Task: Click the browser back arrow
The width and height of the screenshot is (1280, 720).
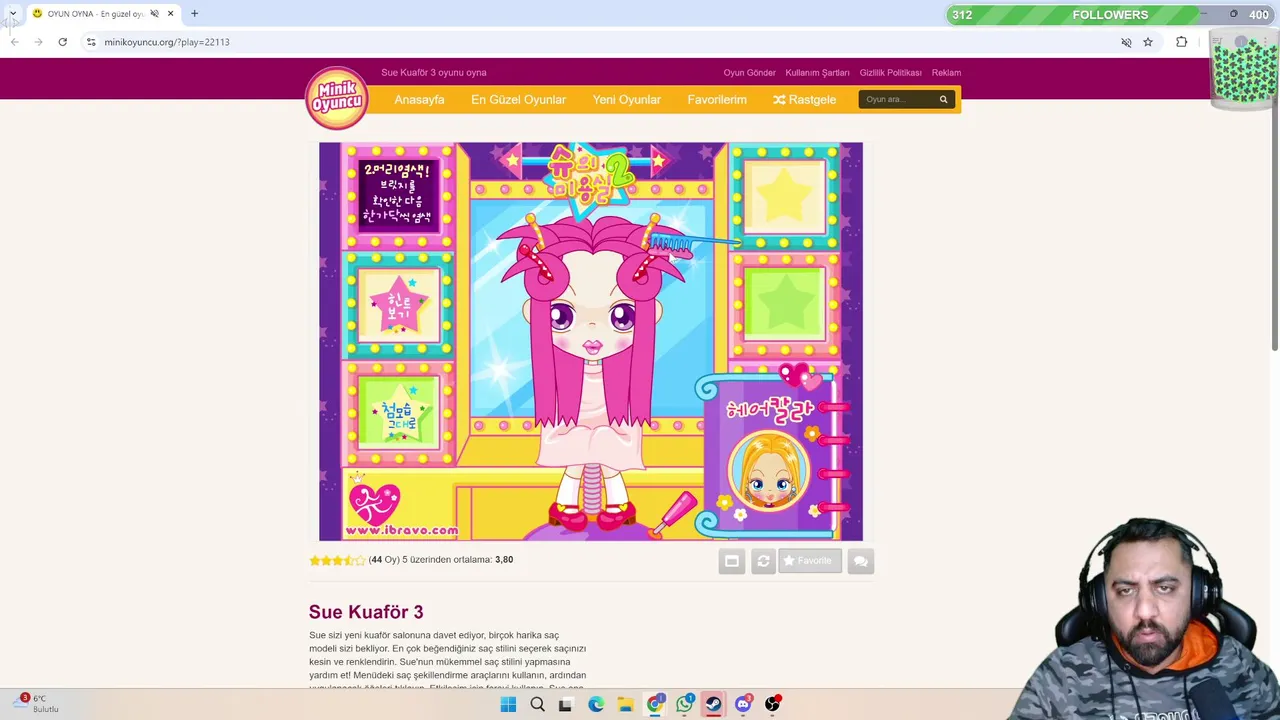Action: coord(14,42)
